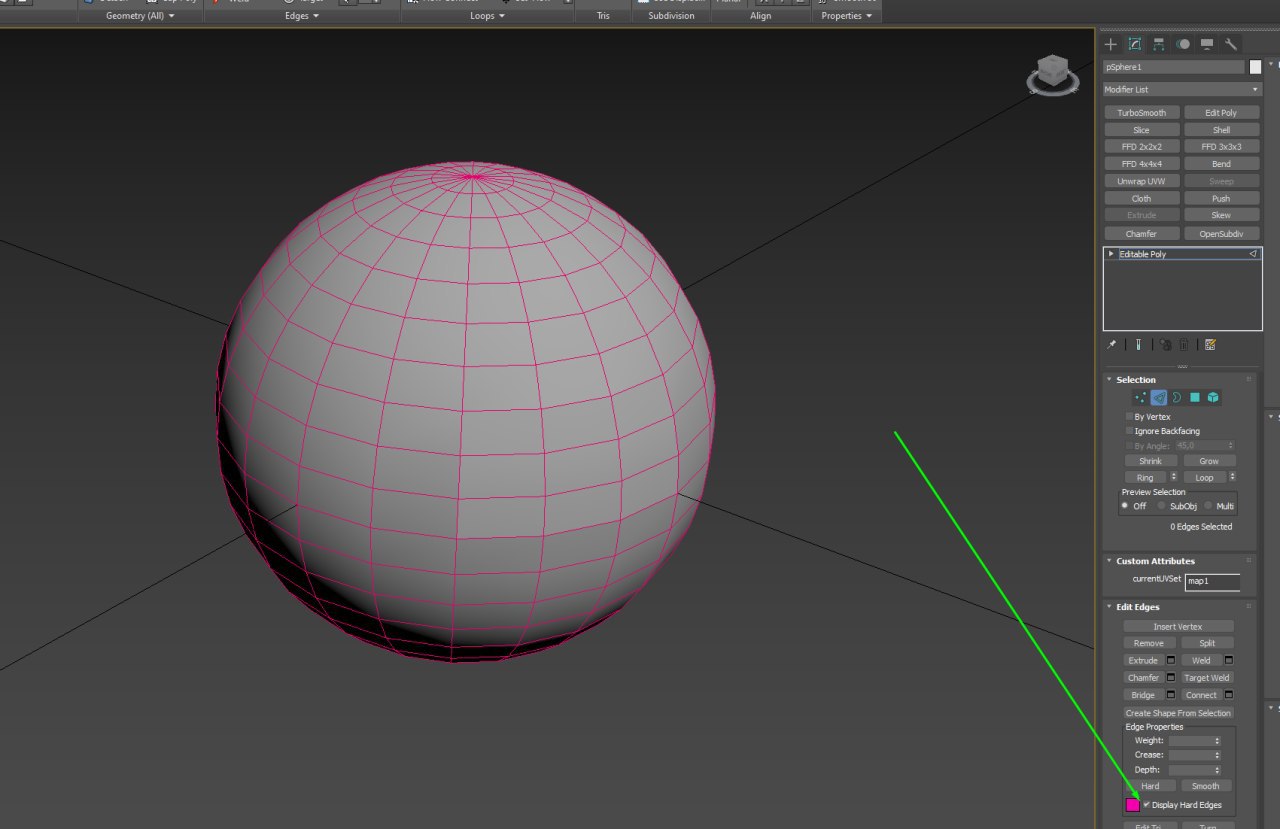
Task: Toggle Show End Result icon
Action: [1139, 344]
